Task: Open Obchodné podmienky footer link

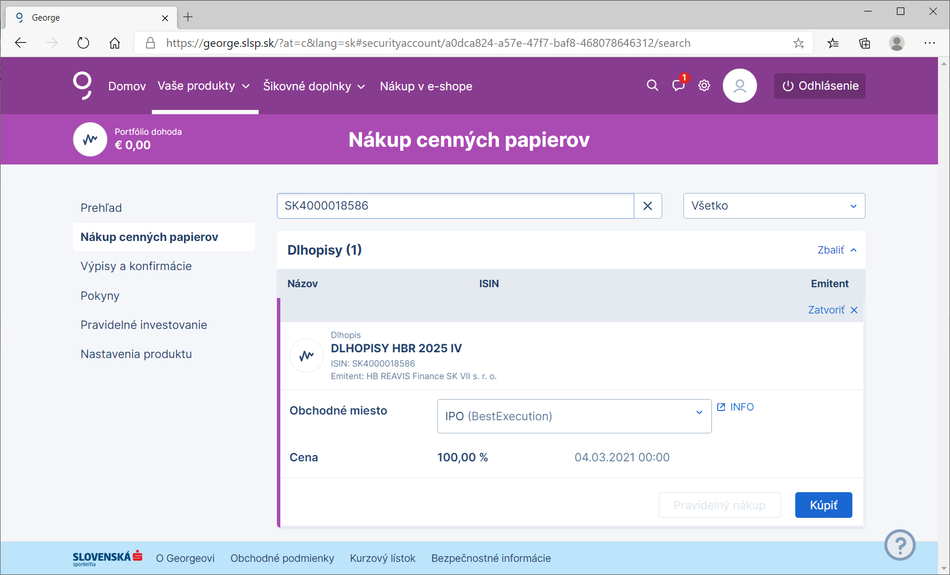Action: tap(282, 558)
